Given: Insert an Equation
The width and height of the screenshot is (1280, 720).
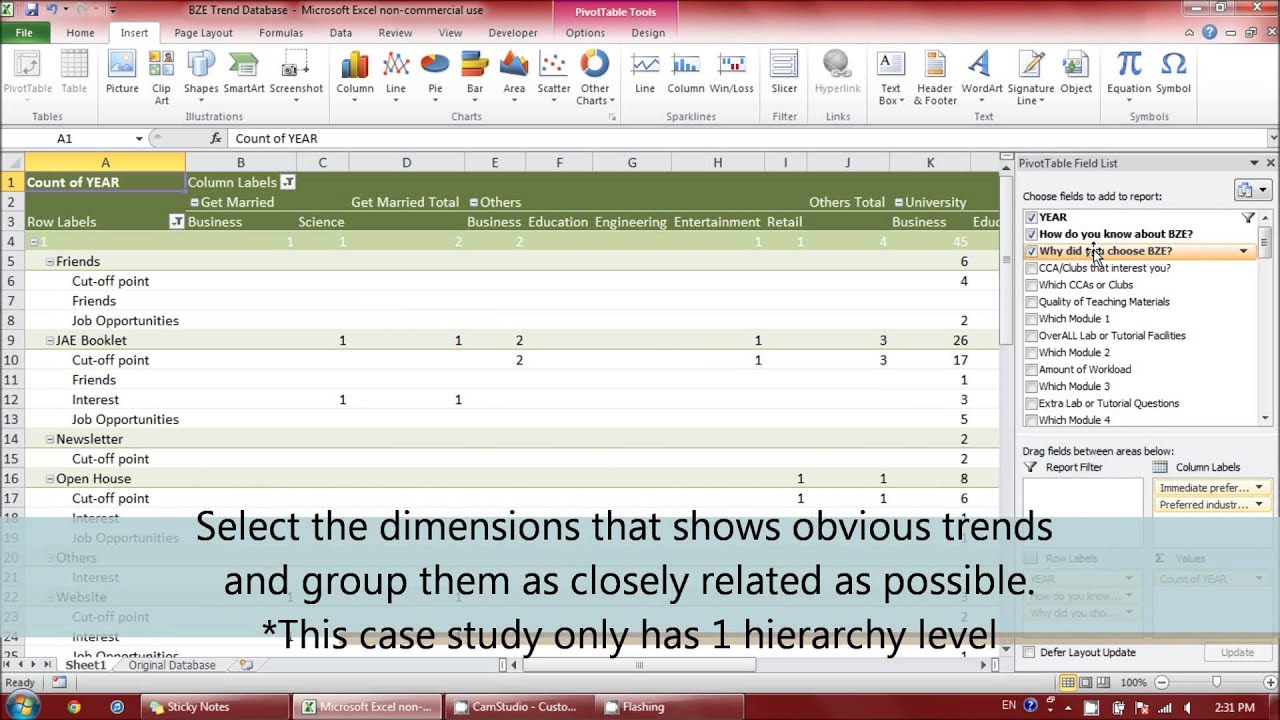Looking at the screenshot, I should (x=1129, y=76).
